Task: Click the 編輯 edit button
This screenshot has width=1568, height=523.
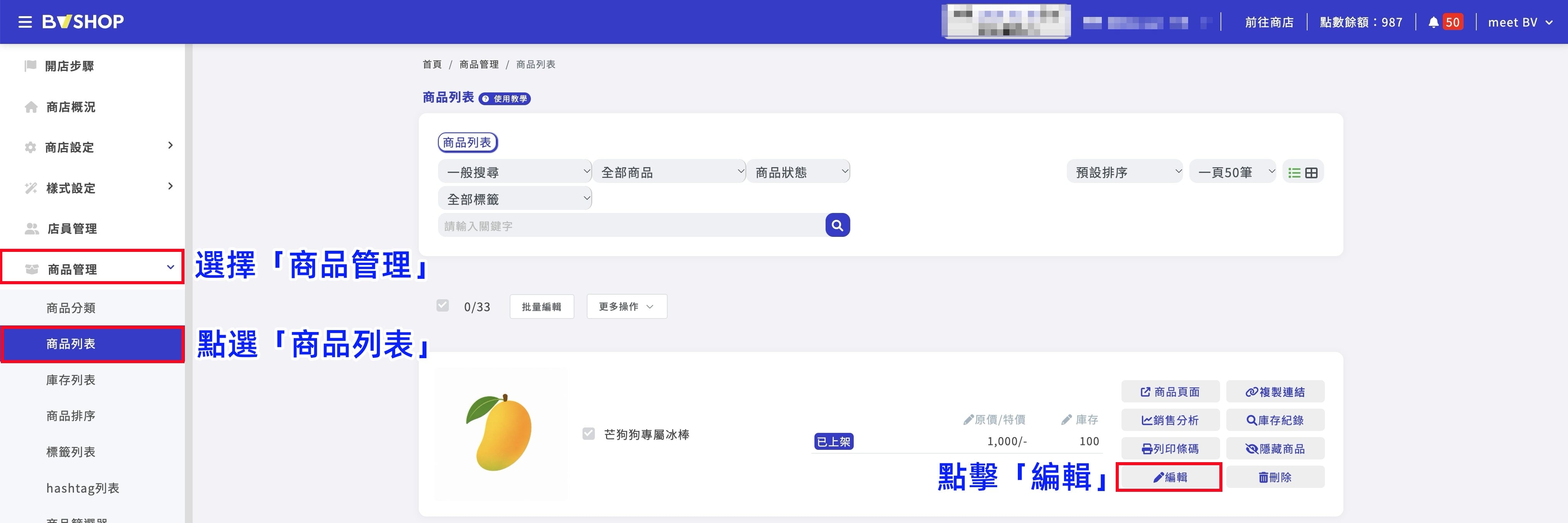Action: point(1170,478)
